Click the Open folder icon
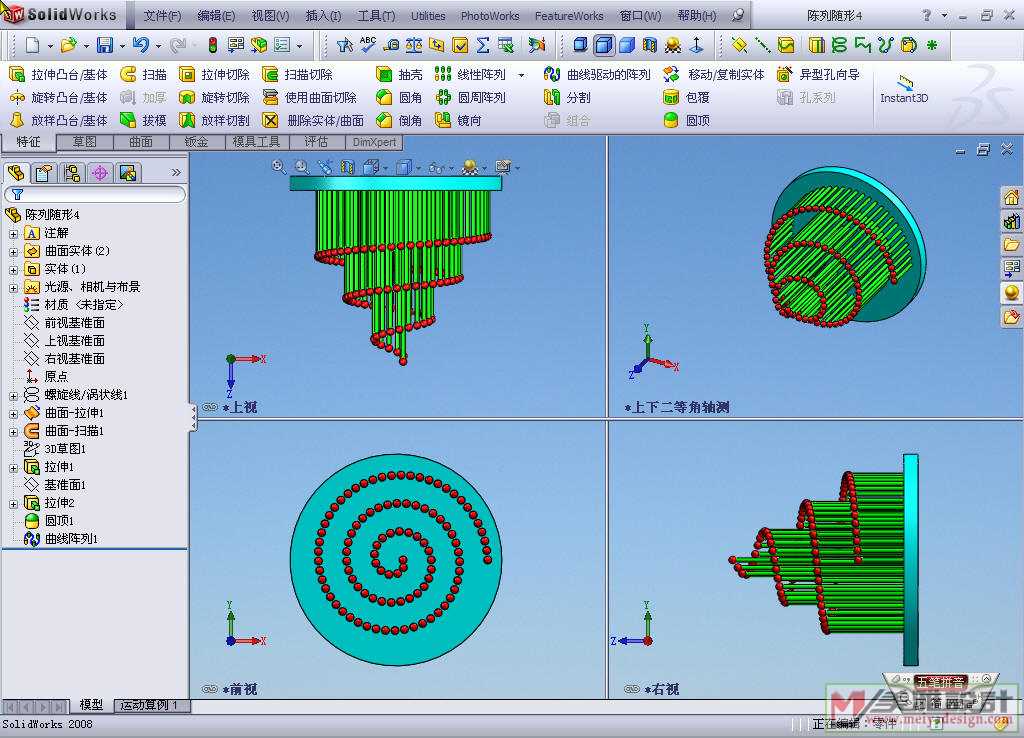This screenshot has width=1024, height=738. (68, 44)
